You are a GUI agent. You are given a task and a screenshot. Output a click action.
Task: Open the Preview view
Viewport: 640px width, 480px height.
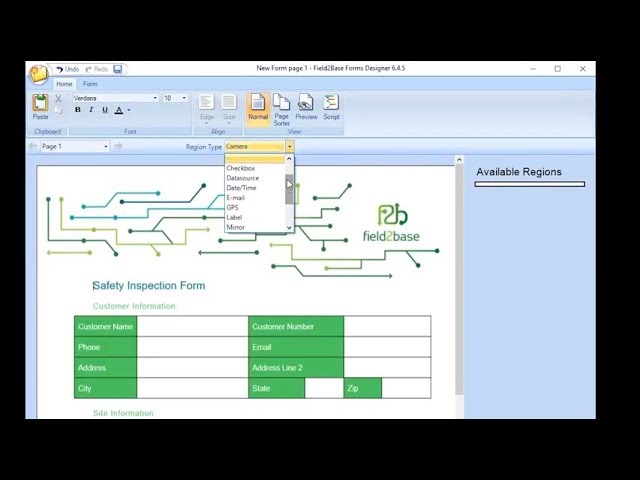306,107
